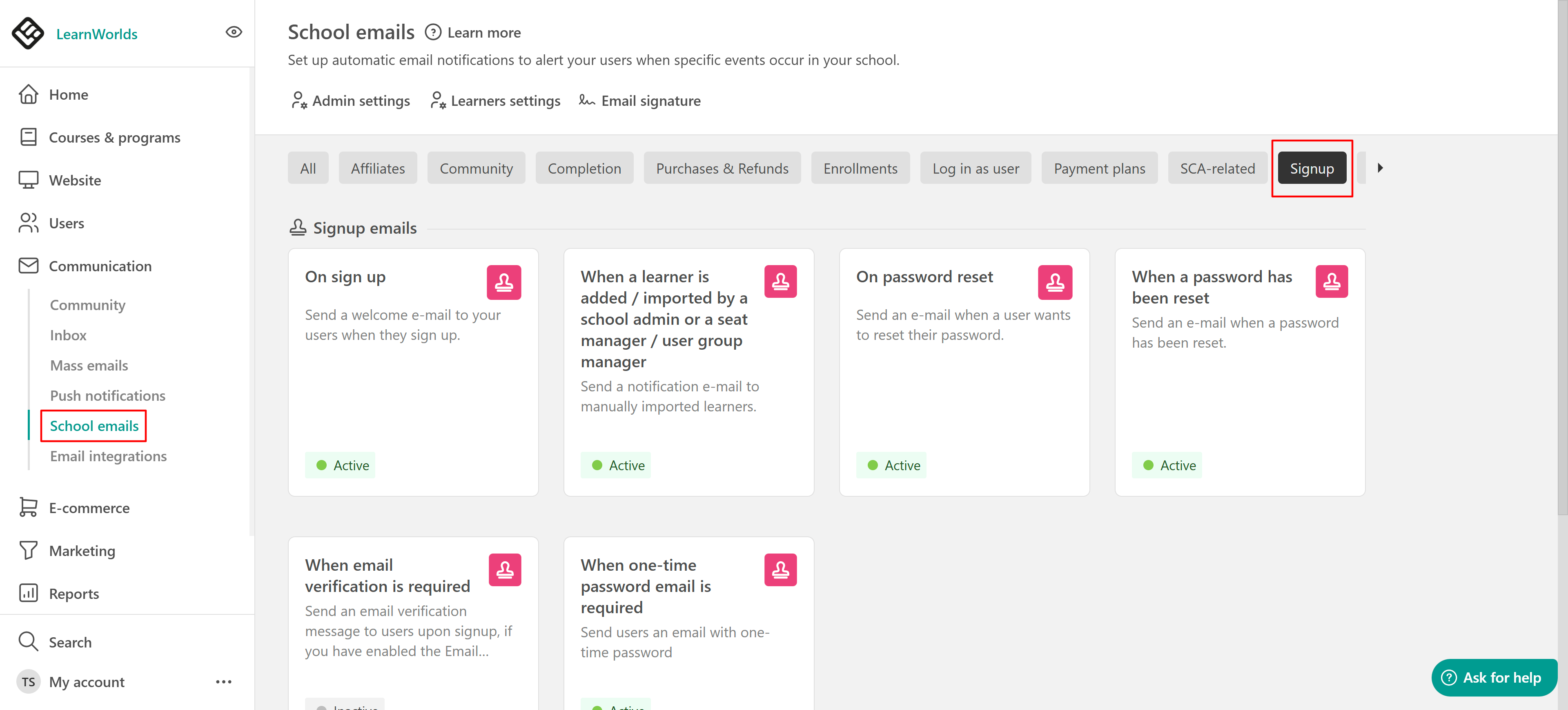Click the Marketing funnel icon
Viewport: 1568px width, 710px height.
pyautogui.click(x=28, y=550)
